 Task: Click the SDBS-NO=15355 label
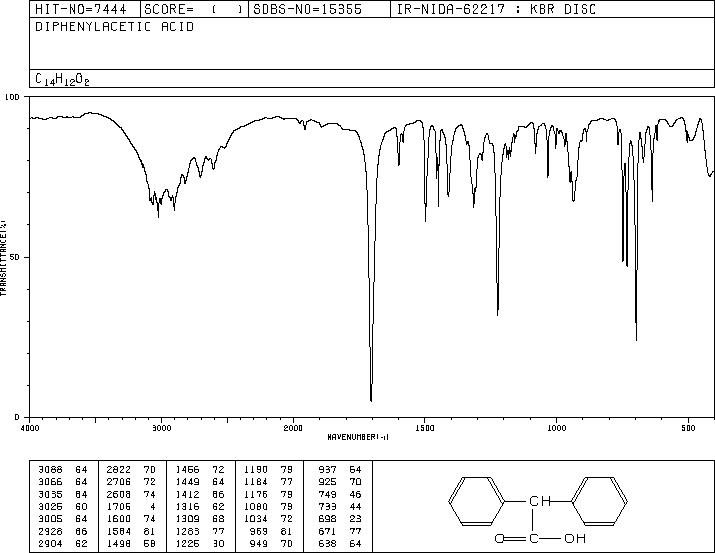click(x=307, y=9)
